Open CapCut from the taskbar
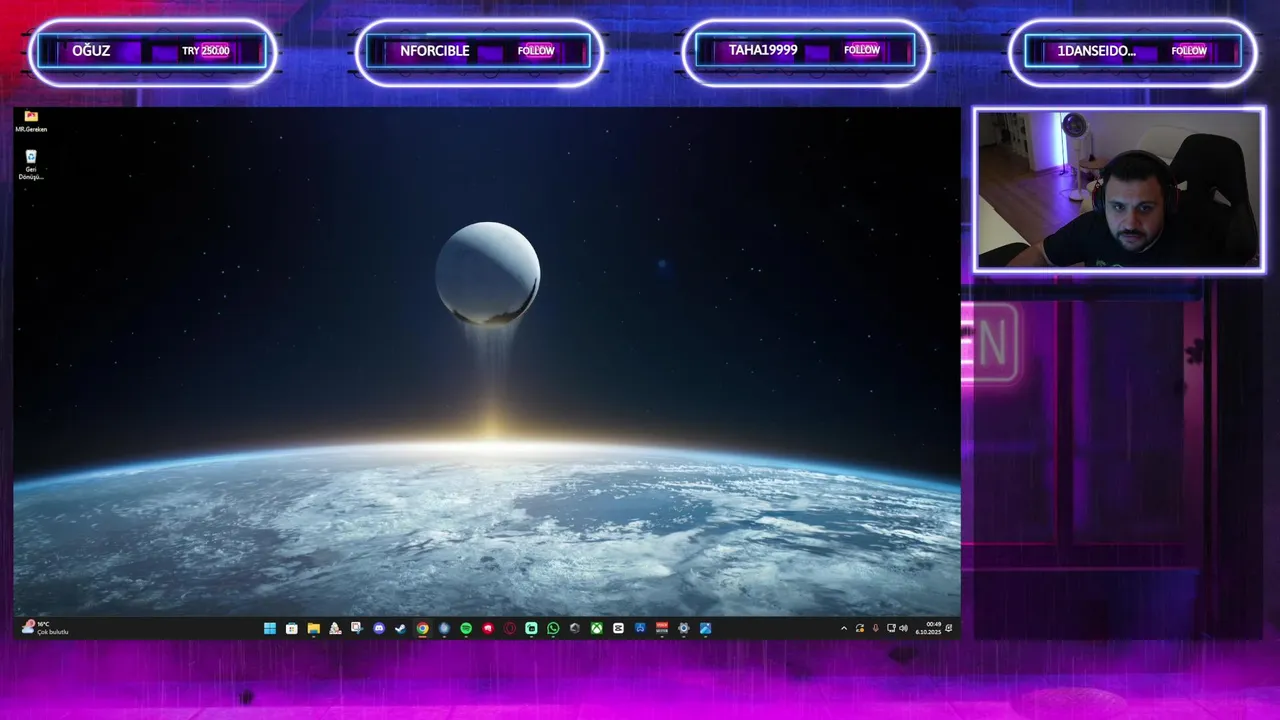 pos(618,628)
